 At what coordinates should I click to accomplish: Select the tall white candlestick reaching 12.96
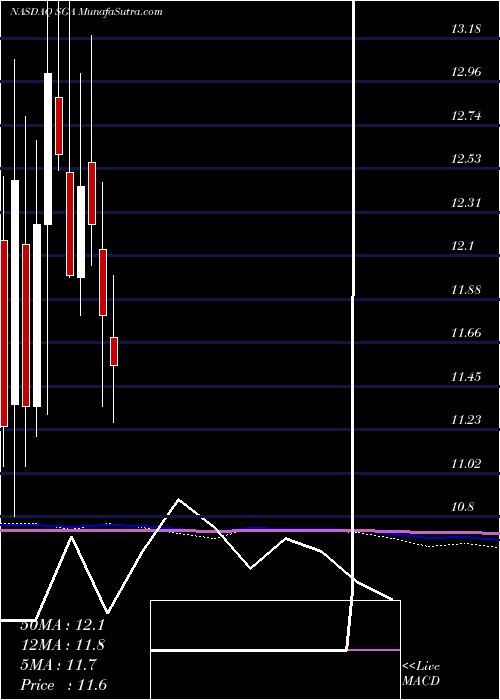[48, 149]
